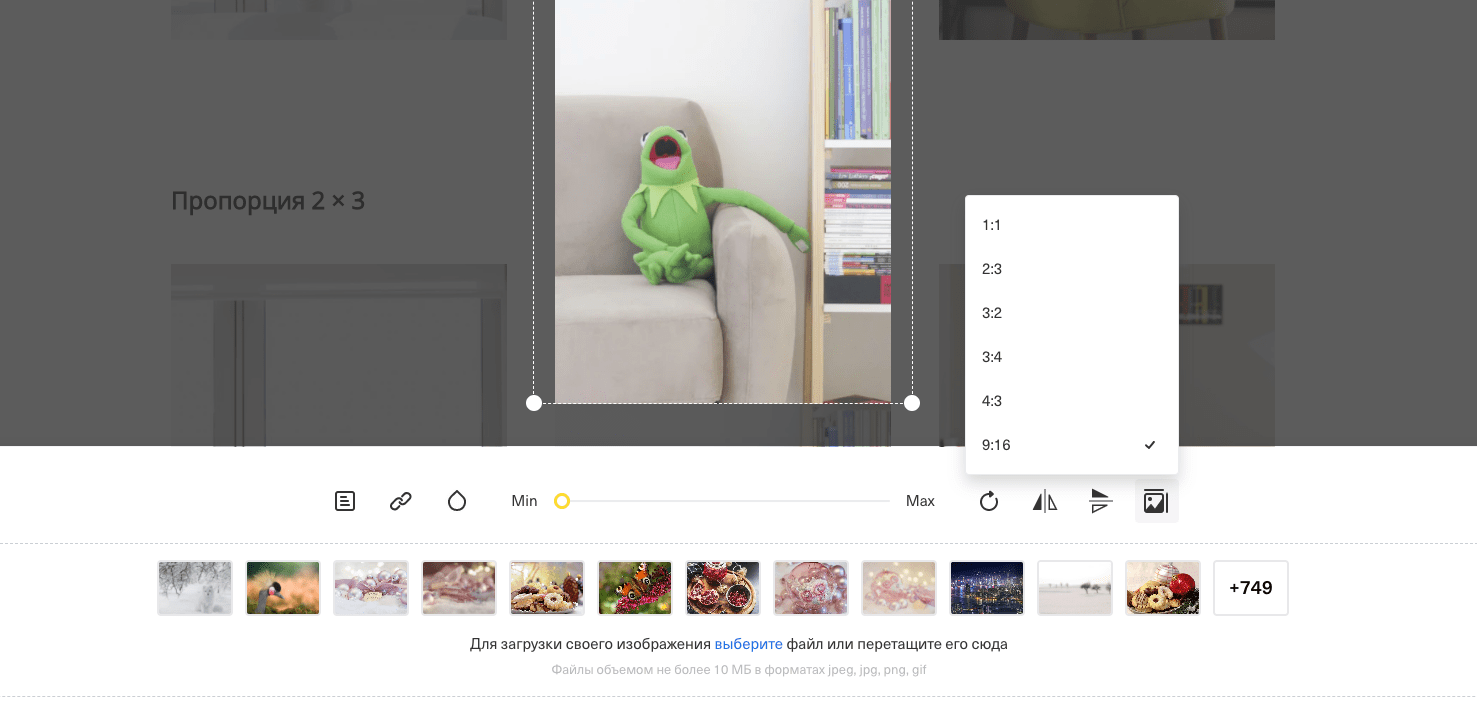Select the checked 9:16 ratio option
The image size is (1477, 705).
coord(1072,445)
